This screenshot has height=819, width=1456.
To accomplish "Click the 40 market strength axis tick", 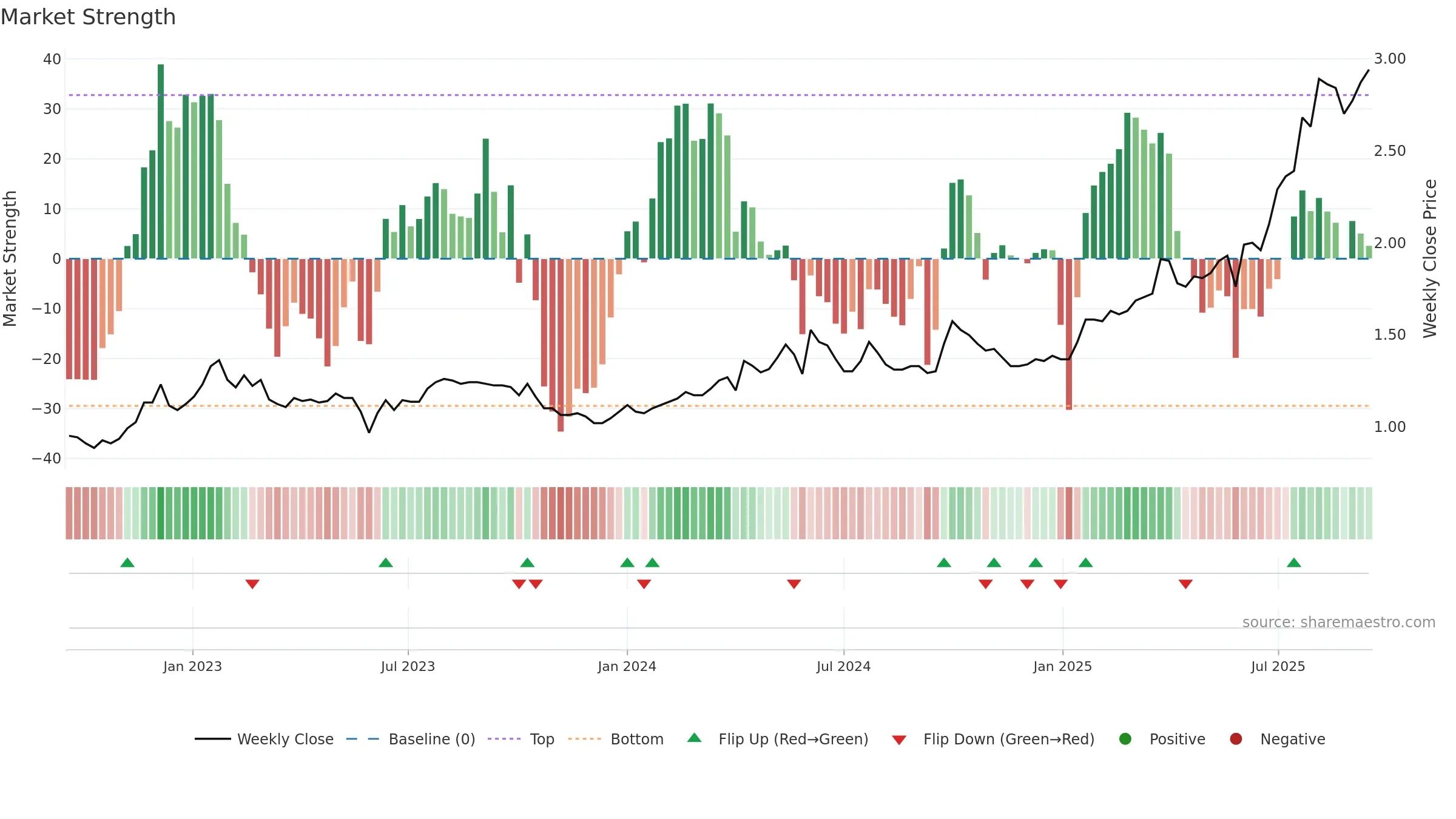I will pyautogui.click(x=52, y=59).
